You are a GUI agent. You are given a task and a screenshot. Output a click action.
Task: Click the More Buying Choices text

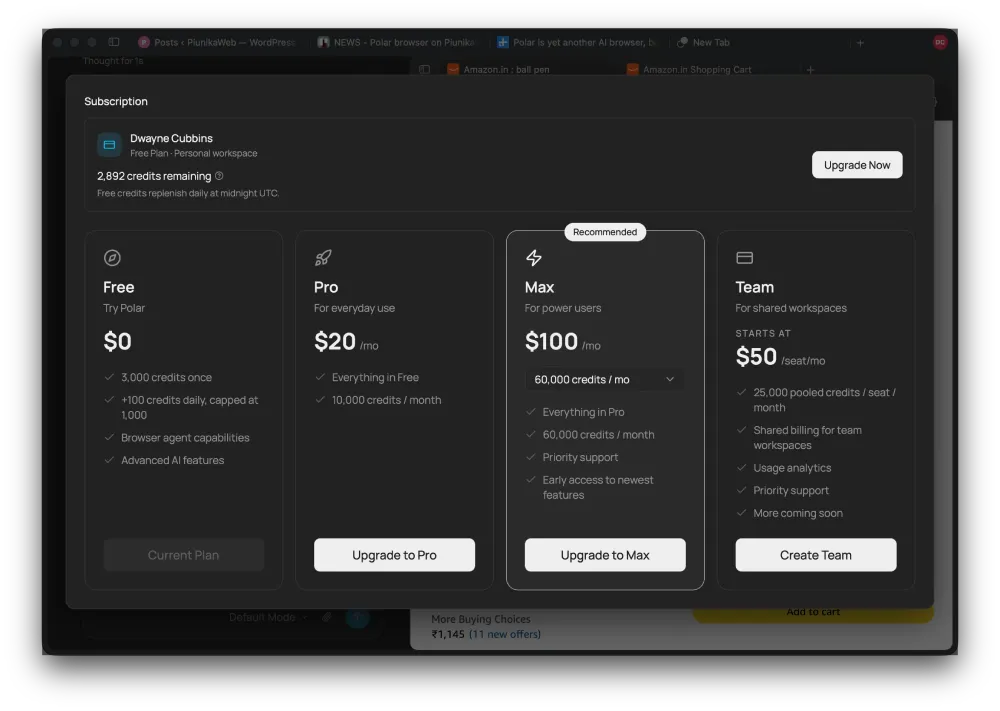click(x=481, y=619)
